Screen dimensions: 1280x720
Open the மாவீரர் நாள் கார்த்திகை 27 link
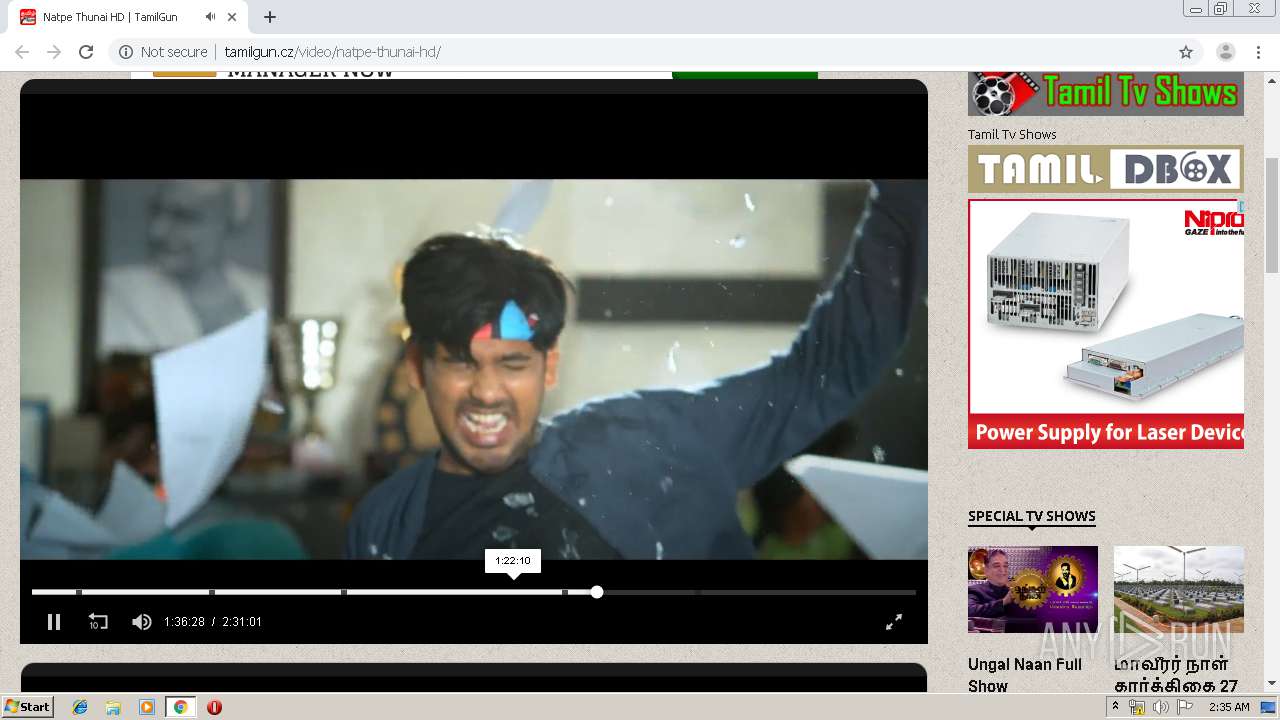(1176, 675)
